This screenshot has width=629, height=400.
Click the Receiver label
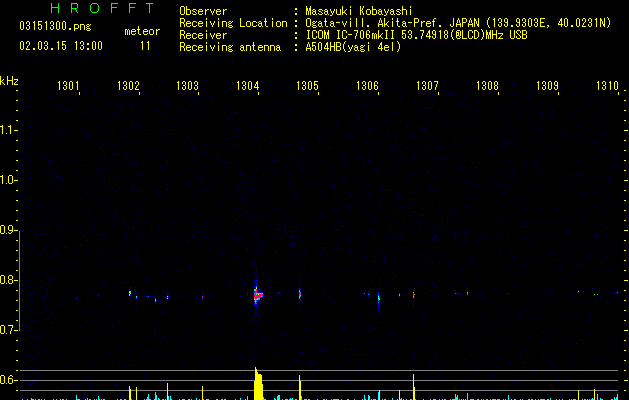click(203, 35)
